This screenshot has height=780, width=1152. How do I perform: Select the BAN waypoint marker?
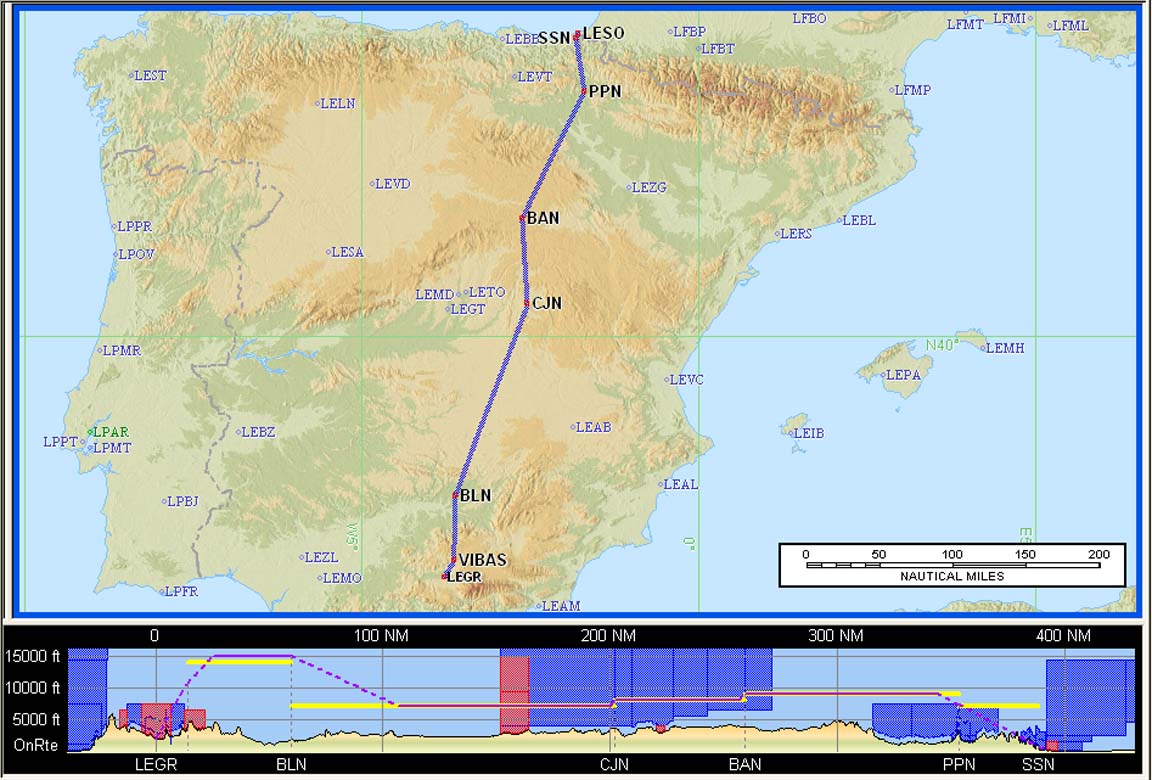click(523, 218)
